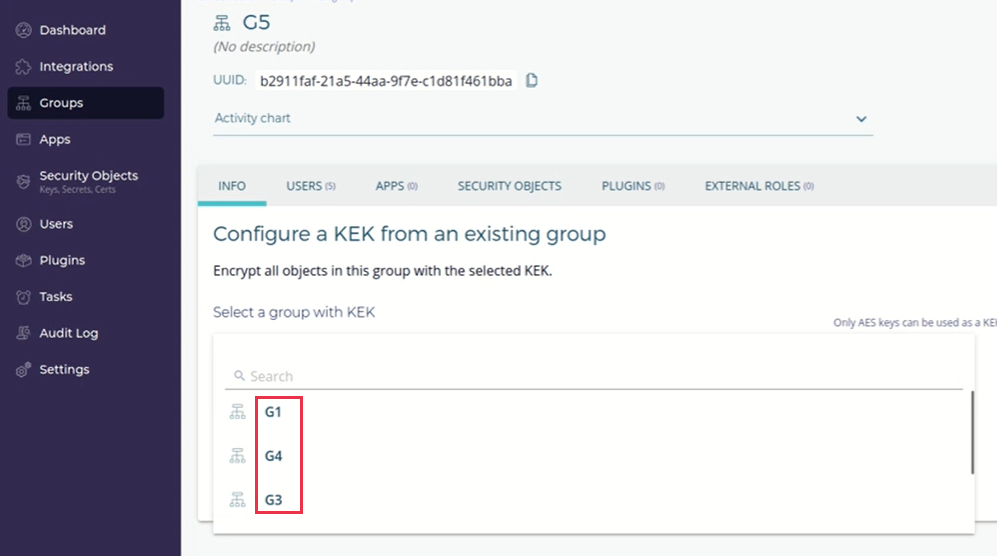Screen dimensions: 997x556
Task: Switch to the Users tab
Action: point(310,186)
